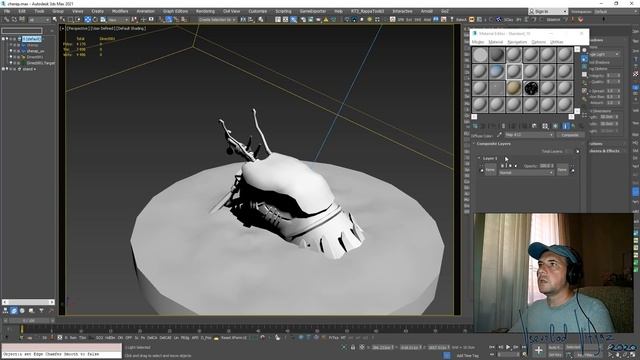Screen dimensions: 640x360
Task: Open the reference coordinate system View dropdown
Action: pyautogui.click(x=118, y=20)
